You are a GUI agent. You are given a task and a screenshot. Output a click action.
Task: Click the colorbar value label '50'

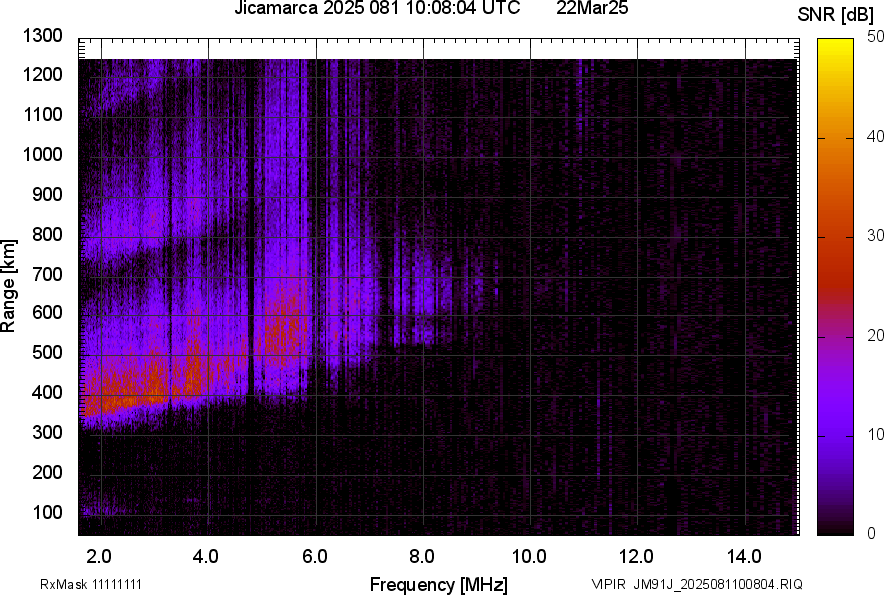[x=875, y=37]
